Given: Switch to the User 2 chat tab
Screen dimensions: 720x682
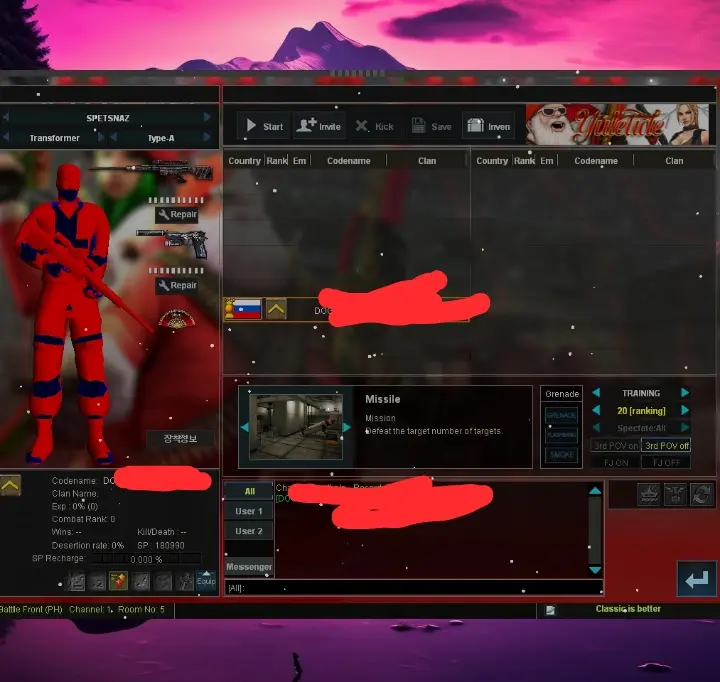Looking at the screenshot, I should pyautogui.click(x=249, y=530).
